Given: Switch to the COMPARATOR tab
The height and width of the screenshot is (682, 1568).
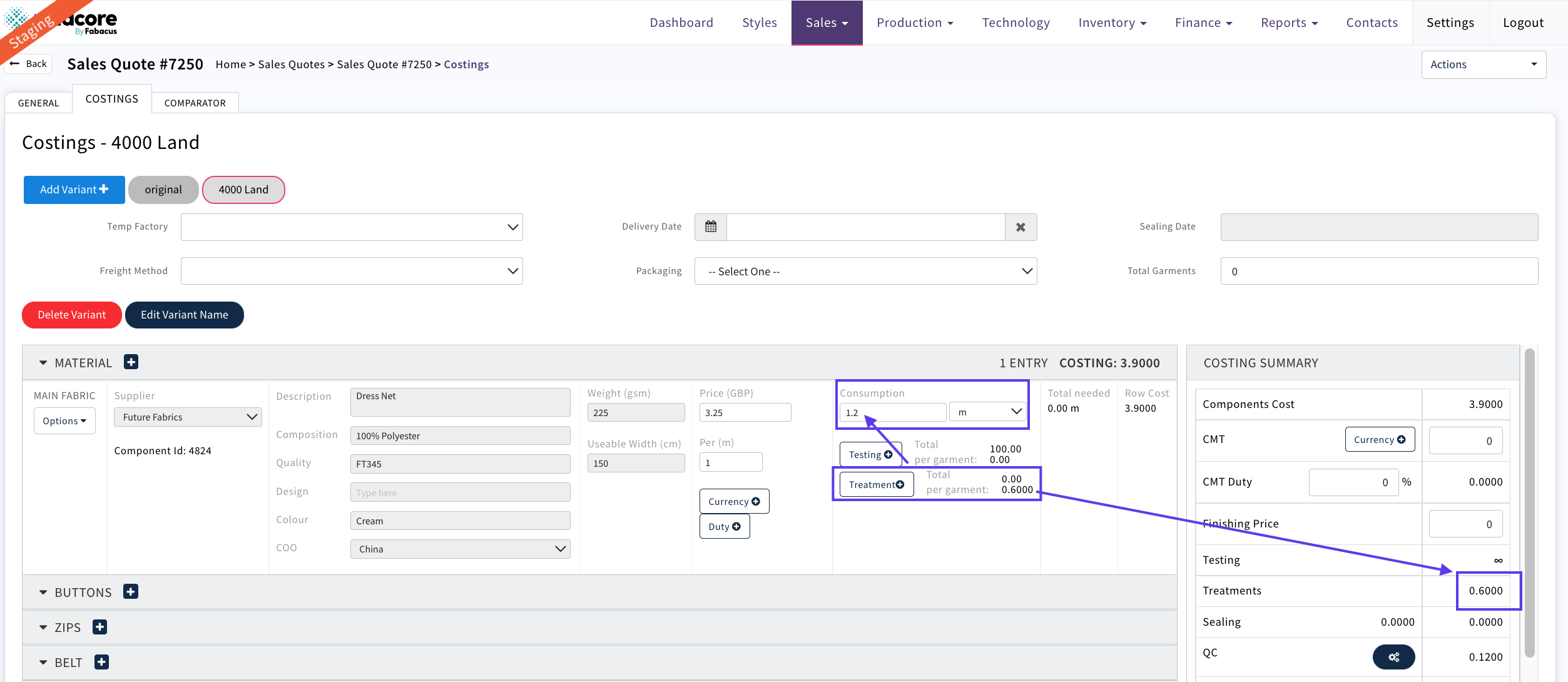Looking at the screenshot, I should pos(195,103).
